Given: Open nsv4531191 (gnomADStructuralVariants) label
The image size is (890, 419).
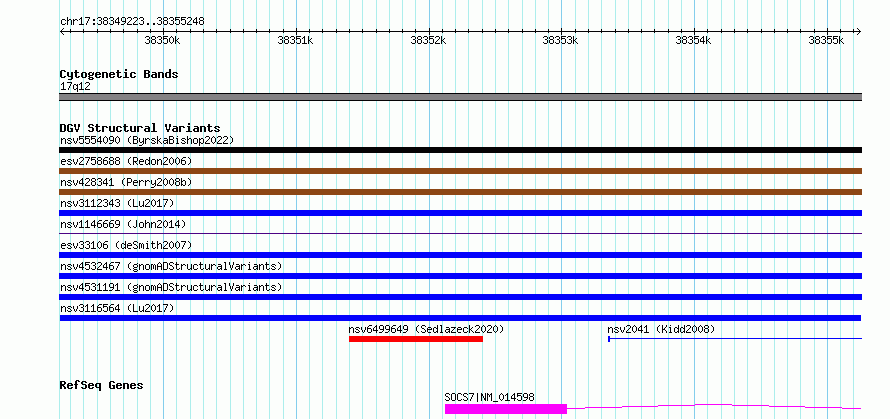Looking at the screenshot, I should [171, 287].
